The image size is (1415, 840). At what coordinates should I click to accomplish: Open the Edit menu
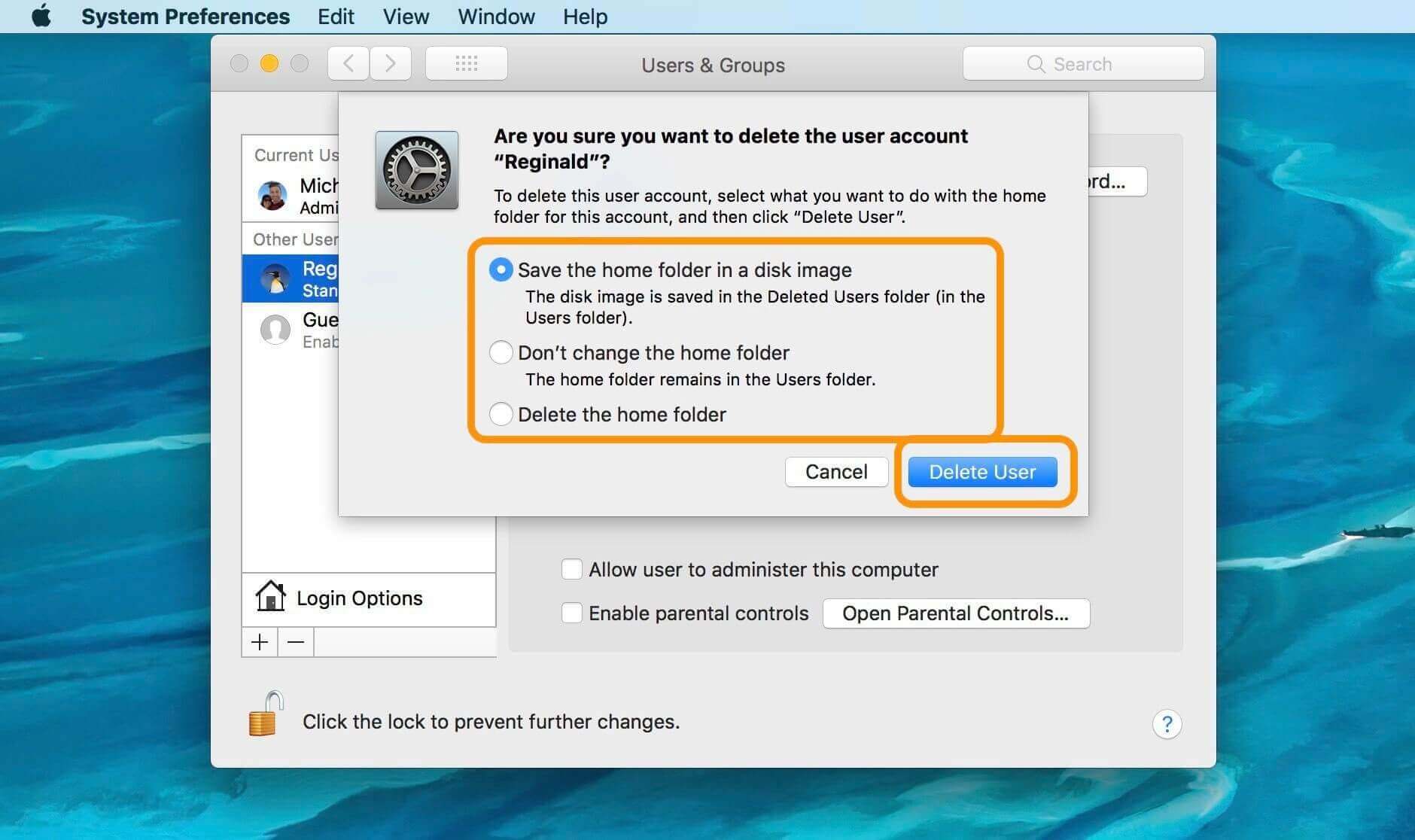point(336,17)
